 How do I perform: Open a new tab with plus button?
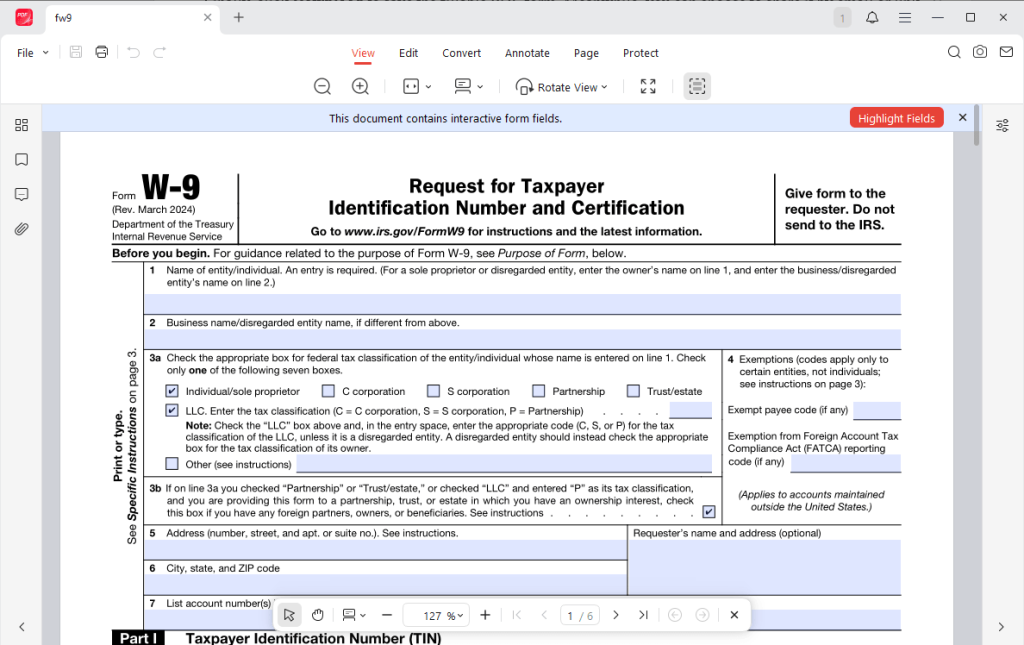tap(239, 18)
